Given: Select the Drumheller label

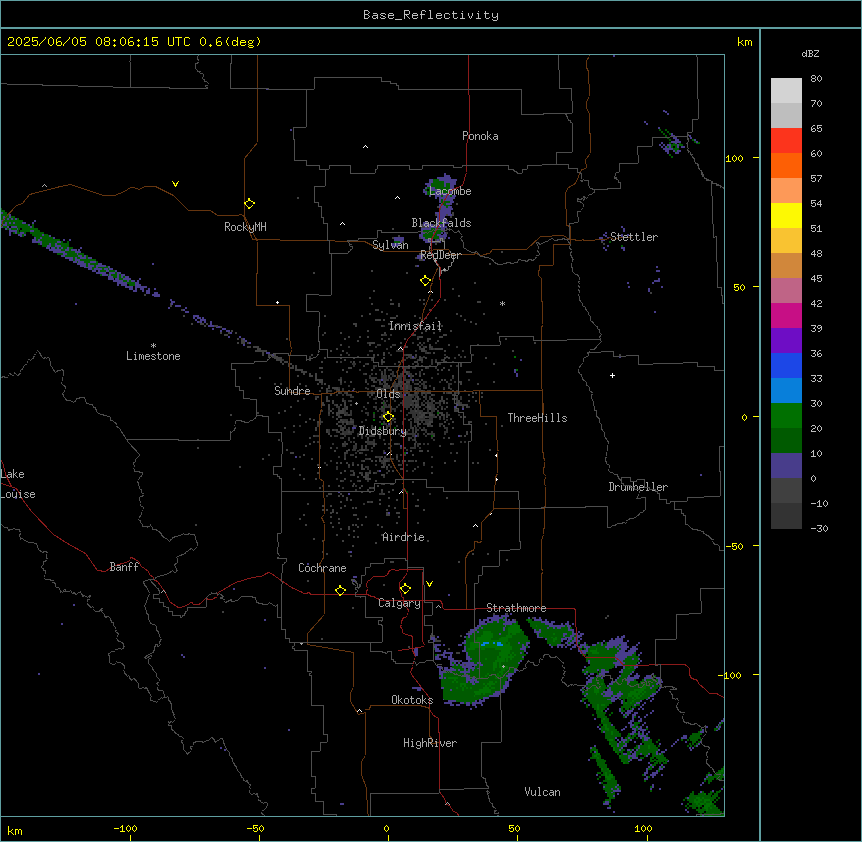Looking at the screenshot, I should (638, 487).
